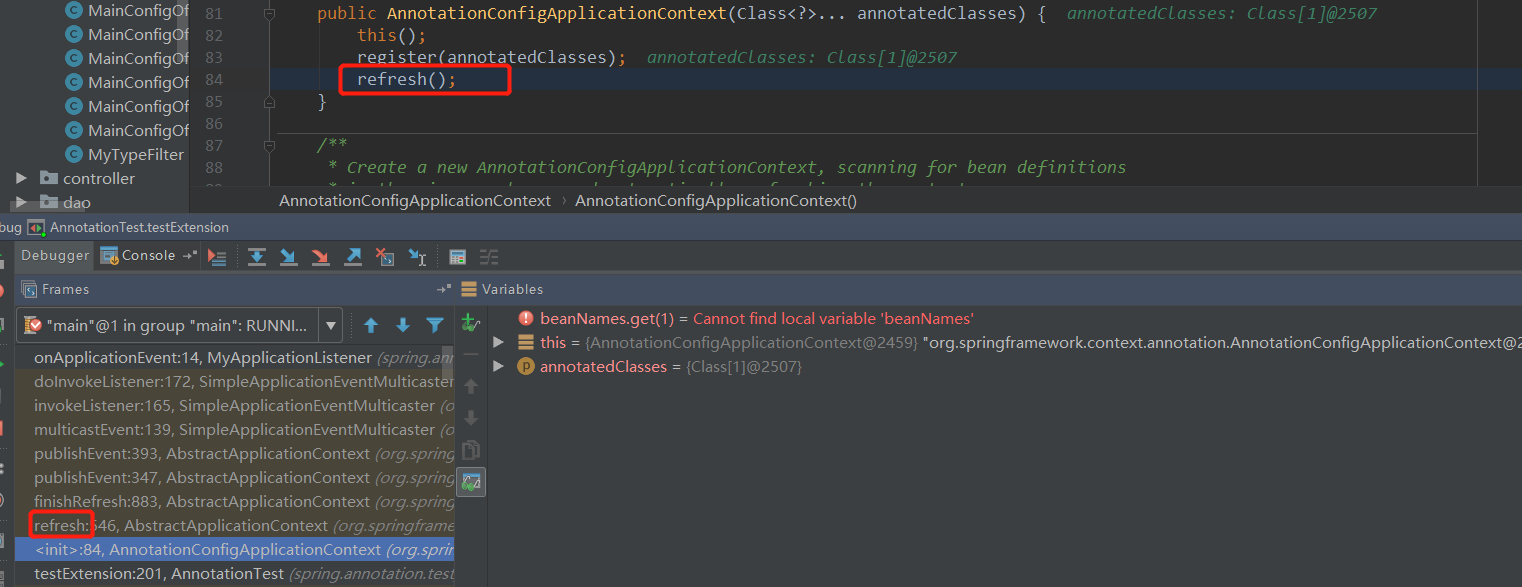Select the "main"@1 thread combo box
Image resolution: width=1522 pixels, height=587 pixels.
[179, 325]
